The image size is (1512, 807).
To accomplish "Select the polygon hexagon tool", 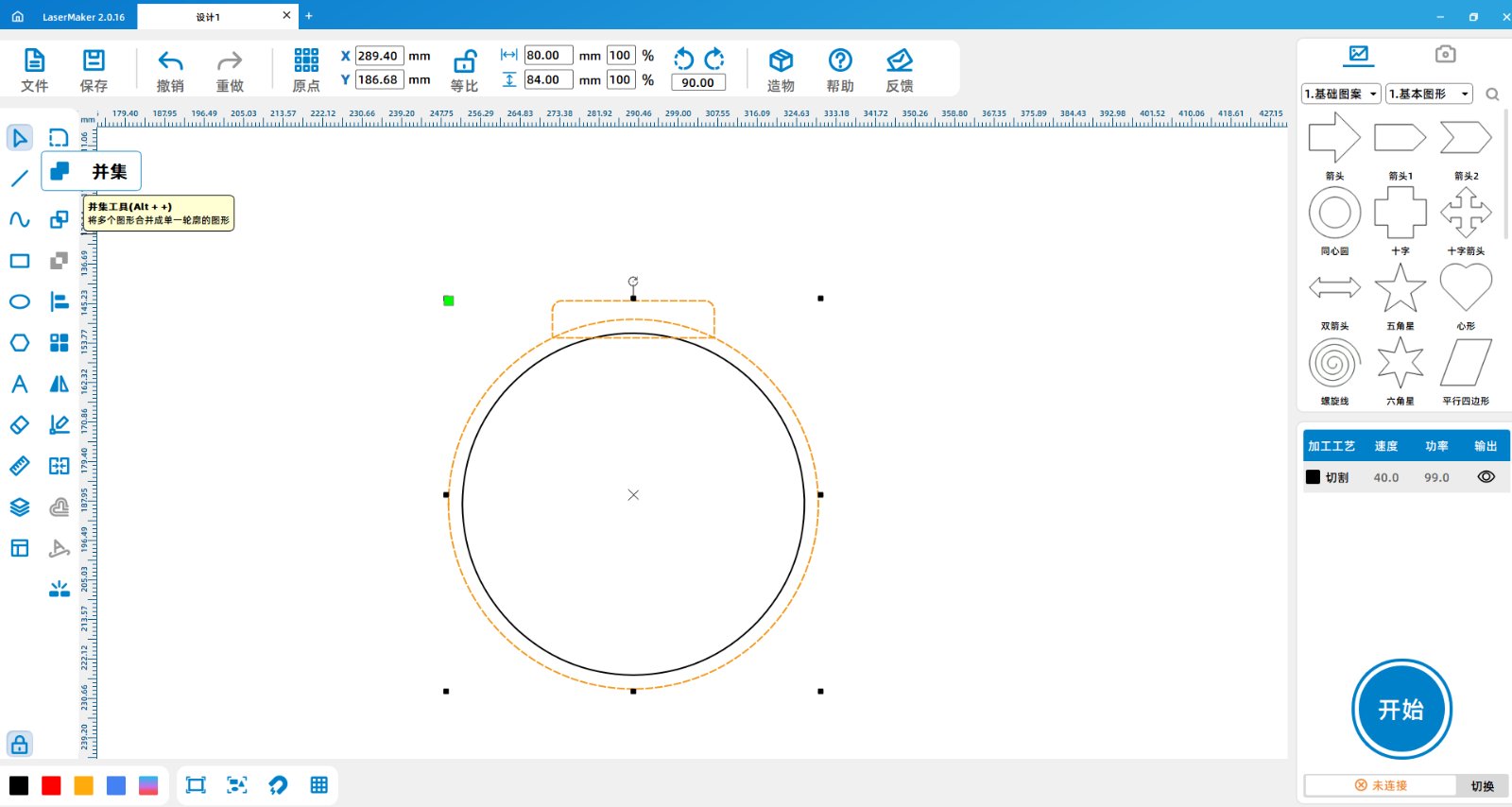I will [19, 343].
